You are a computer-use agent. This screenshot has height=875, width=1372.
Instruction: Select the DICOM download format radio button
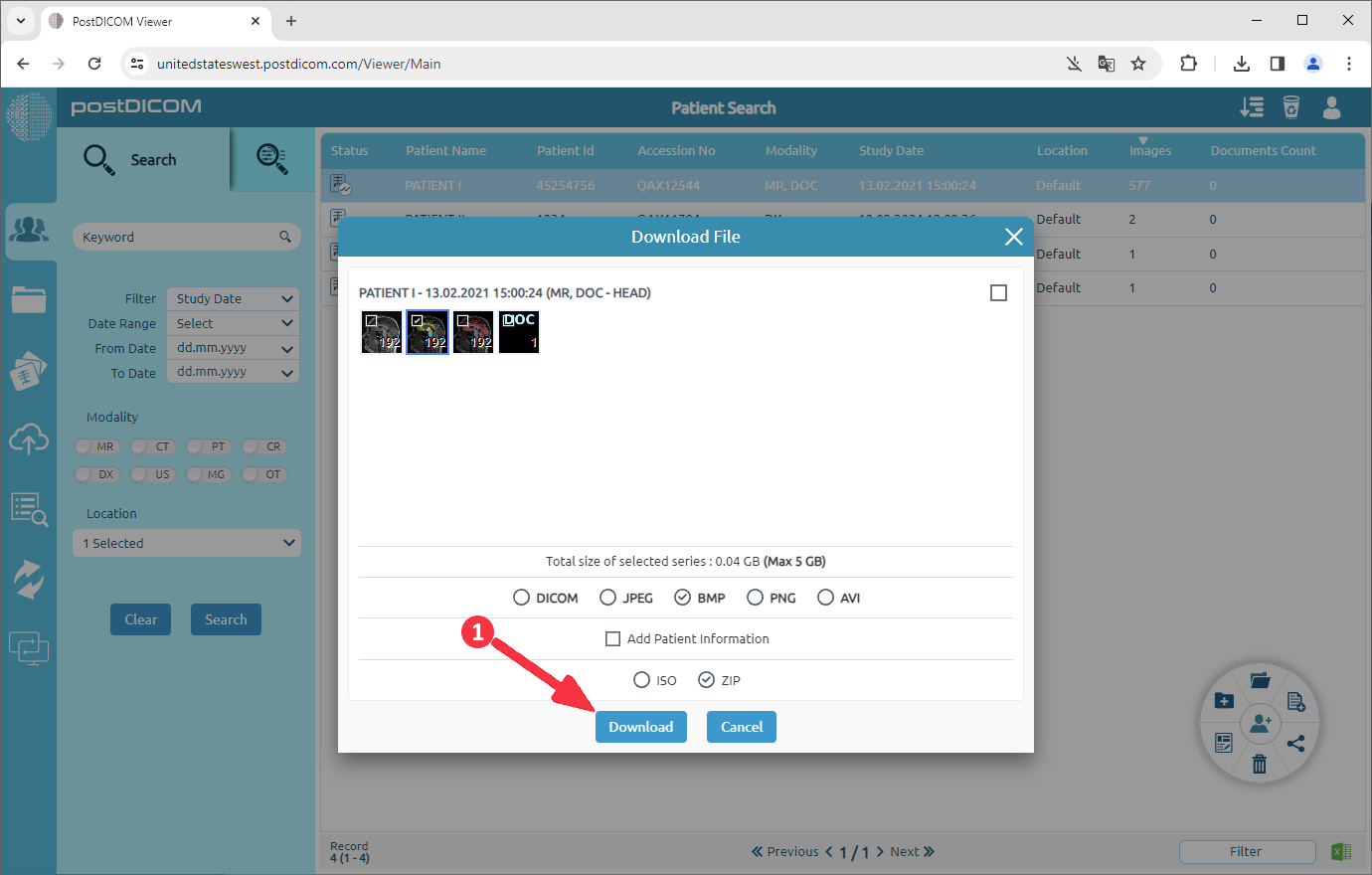(521, 597)
